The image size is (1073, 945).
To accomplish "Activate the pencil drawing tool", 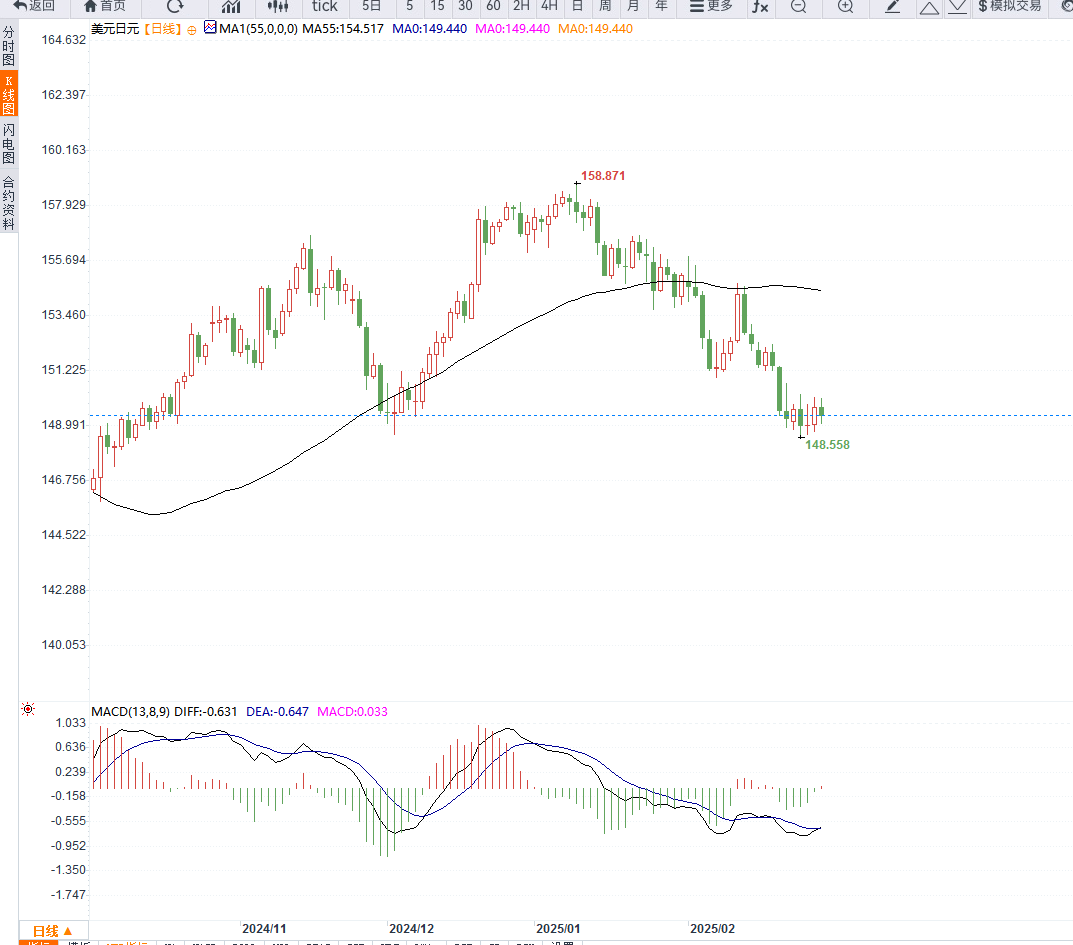I will coord(892,6).
